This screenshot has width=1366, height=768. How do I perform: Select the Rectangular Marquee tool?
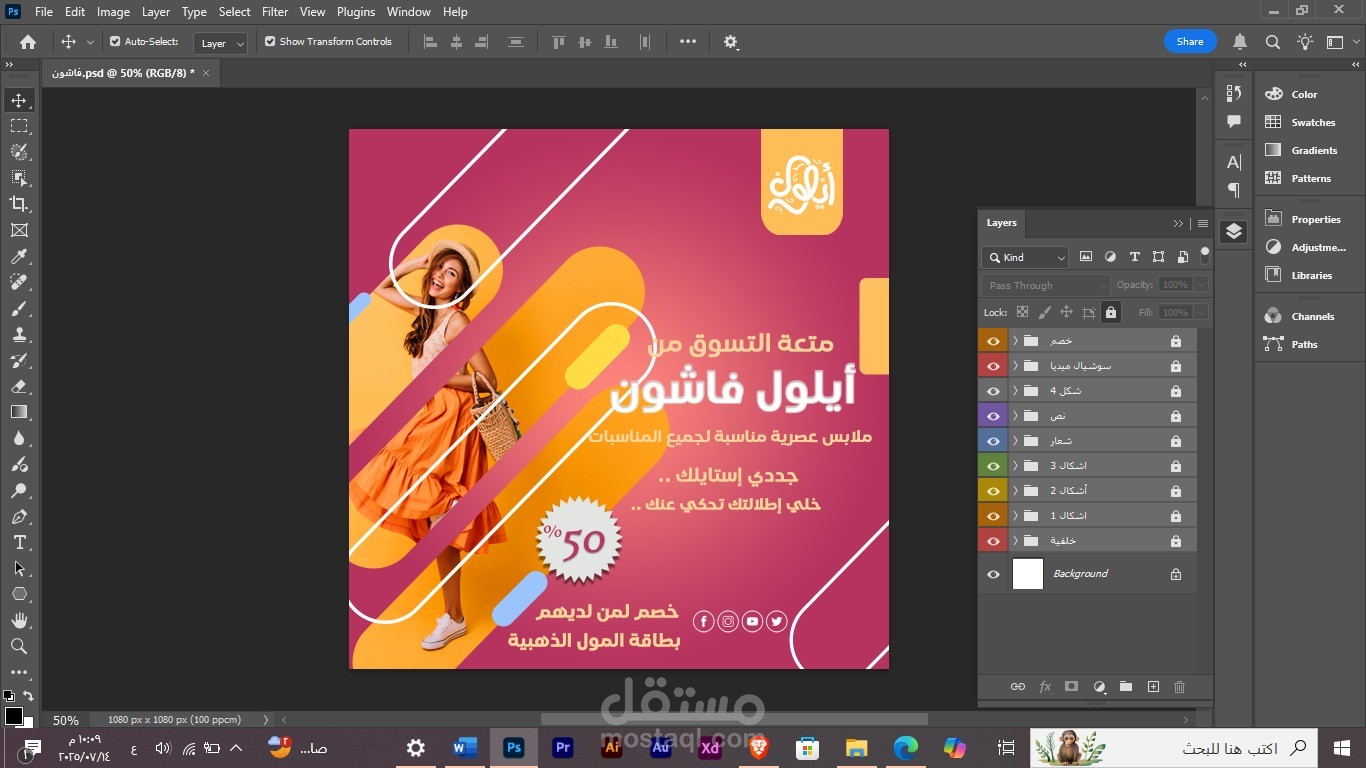19,126
